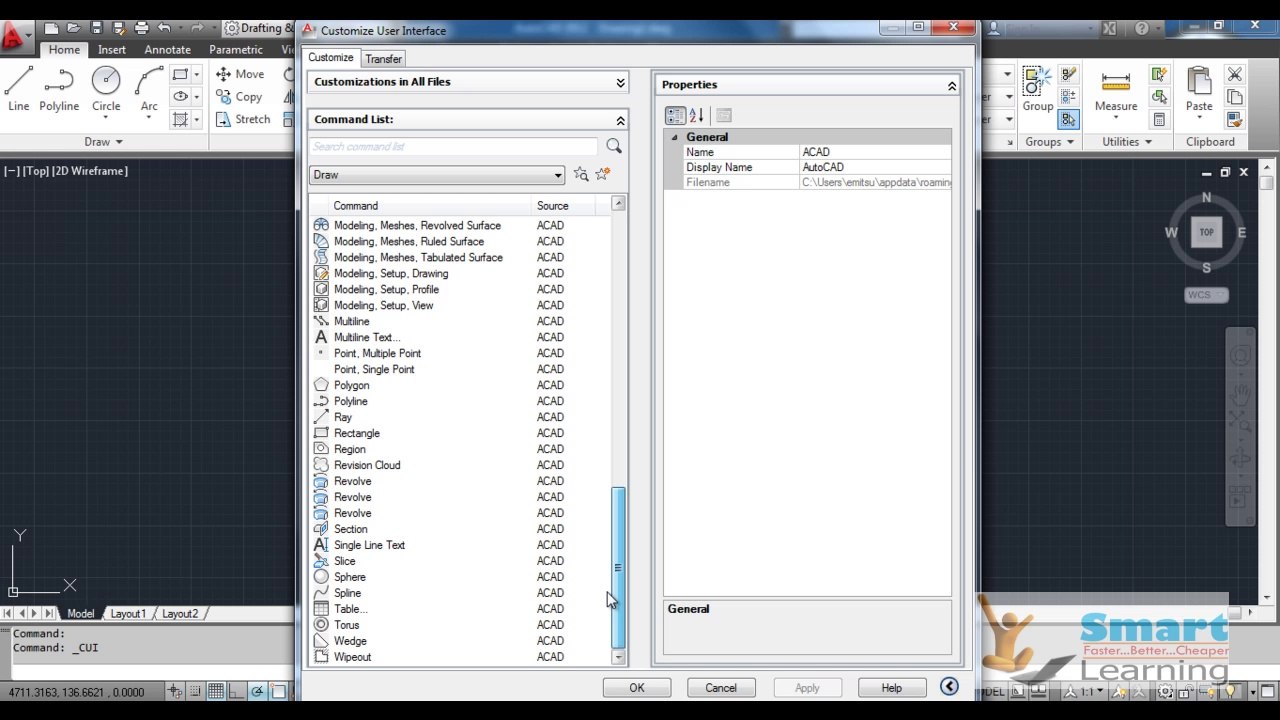The height and width of the screenshot is (720, 1280).
Task: Click the Move command icon
Action: [223, 74]
